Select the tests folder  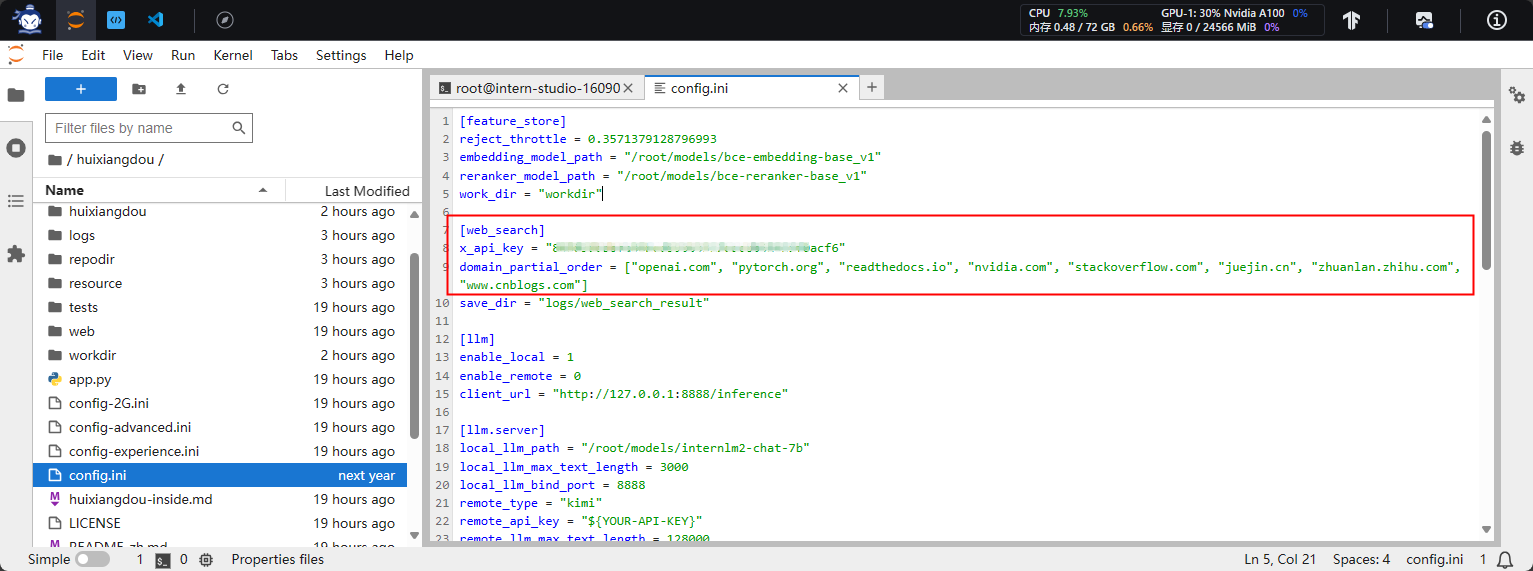pos(220,307)
